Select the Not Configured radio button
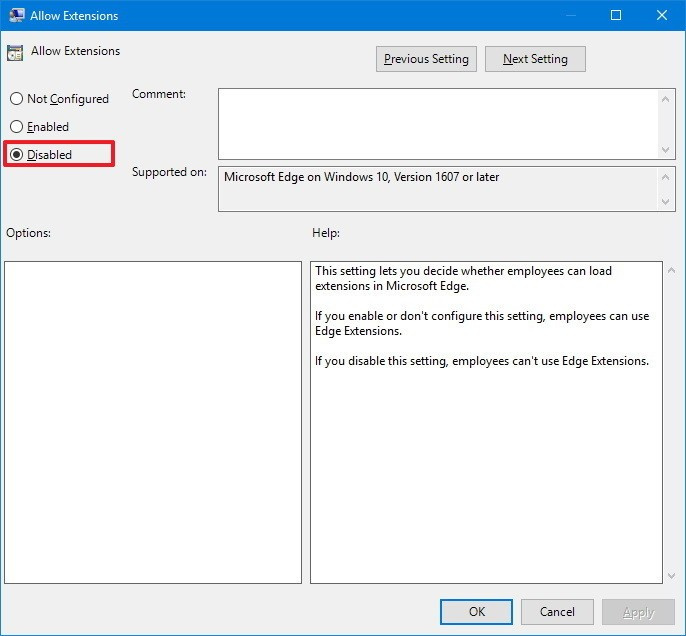 pyautogui.click(x=16, y=99)
